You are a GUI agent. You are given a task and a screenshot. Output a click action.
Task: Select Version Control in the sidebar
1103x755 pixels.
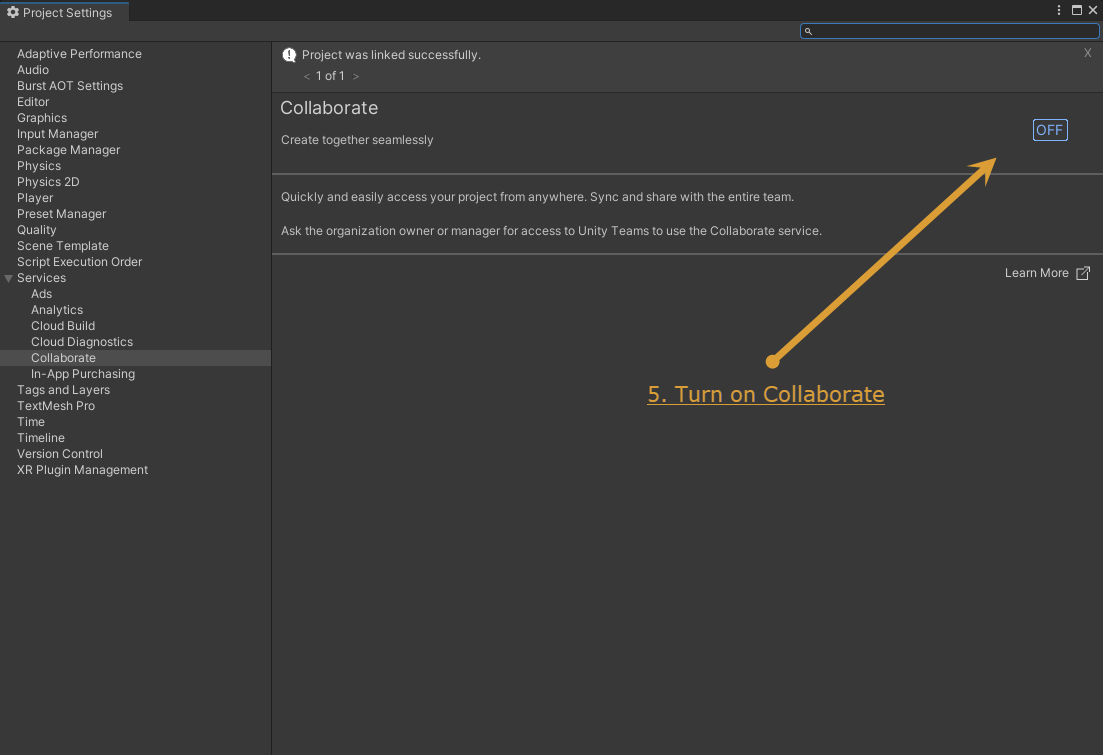tap(60, 453)
